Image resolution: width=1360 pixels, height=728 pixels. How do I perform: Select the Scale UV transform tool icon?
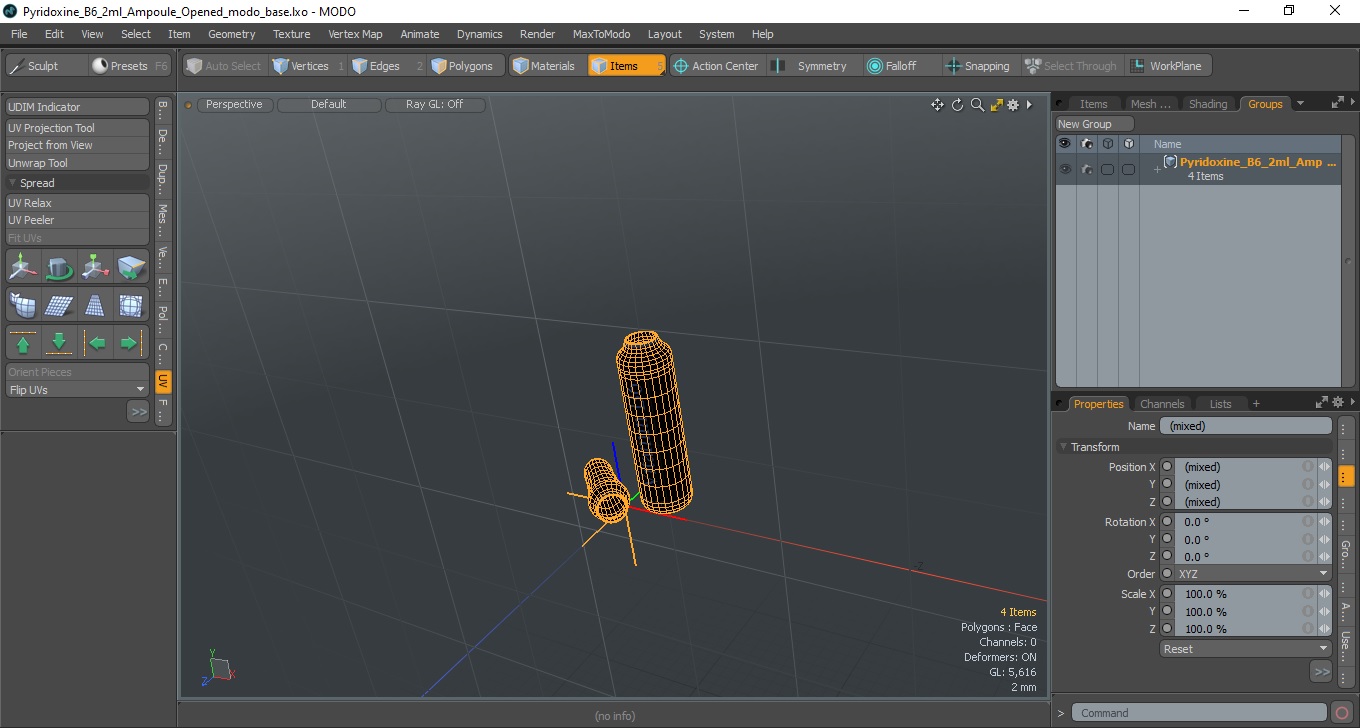click(x=95, y=267)
